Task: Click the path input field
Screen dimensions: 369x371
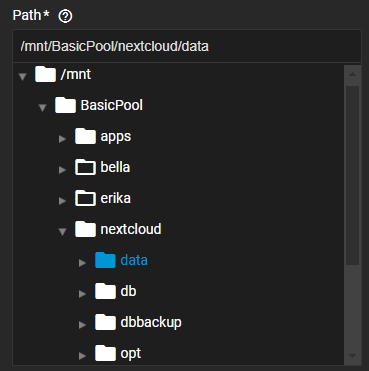Action: point(187,46)
